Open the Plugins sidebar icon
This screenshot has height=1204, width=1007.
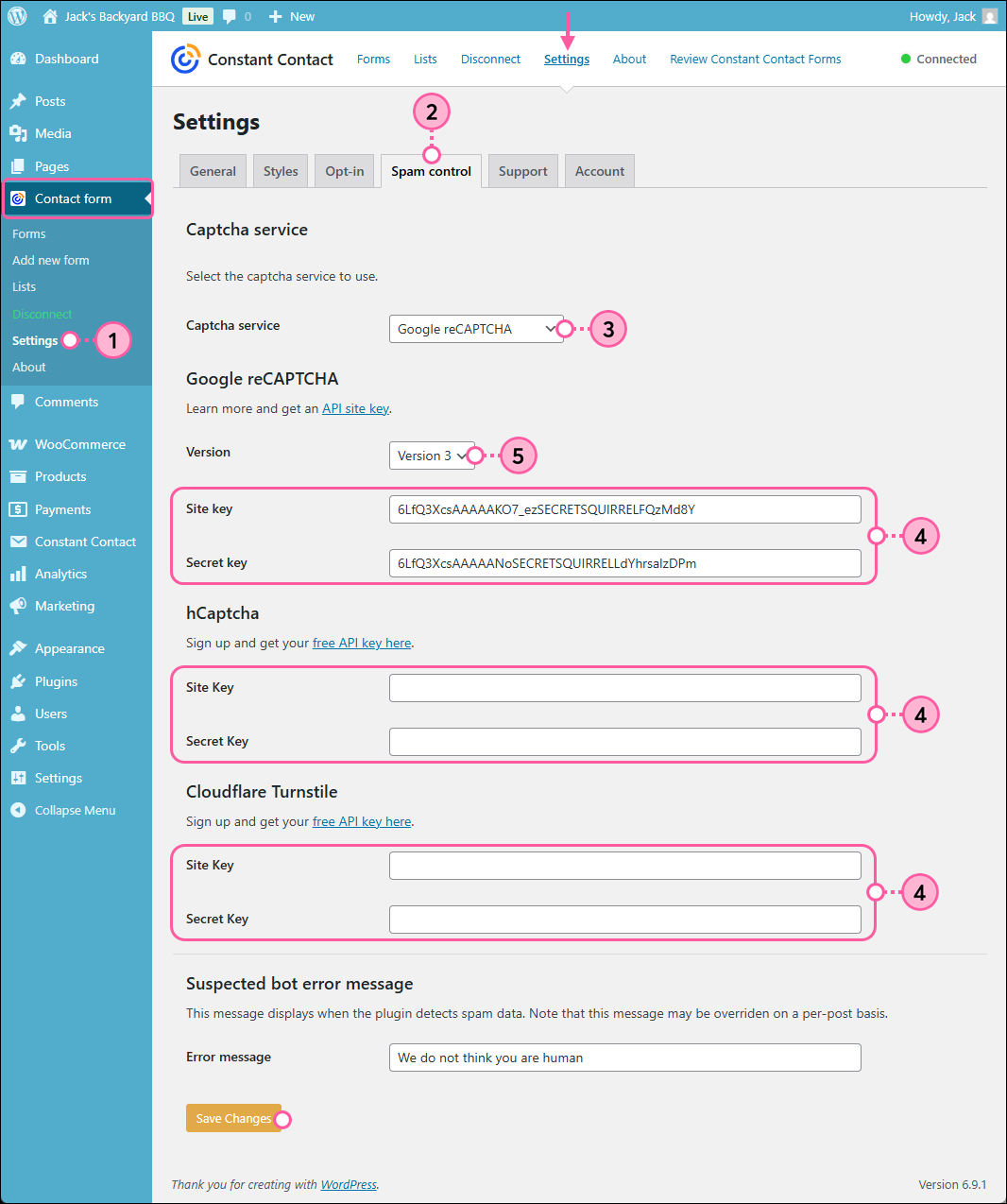coord(19,681)
